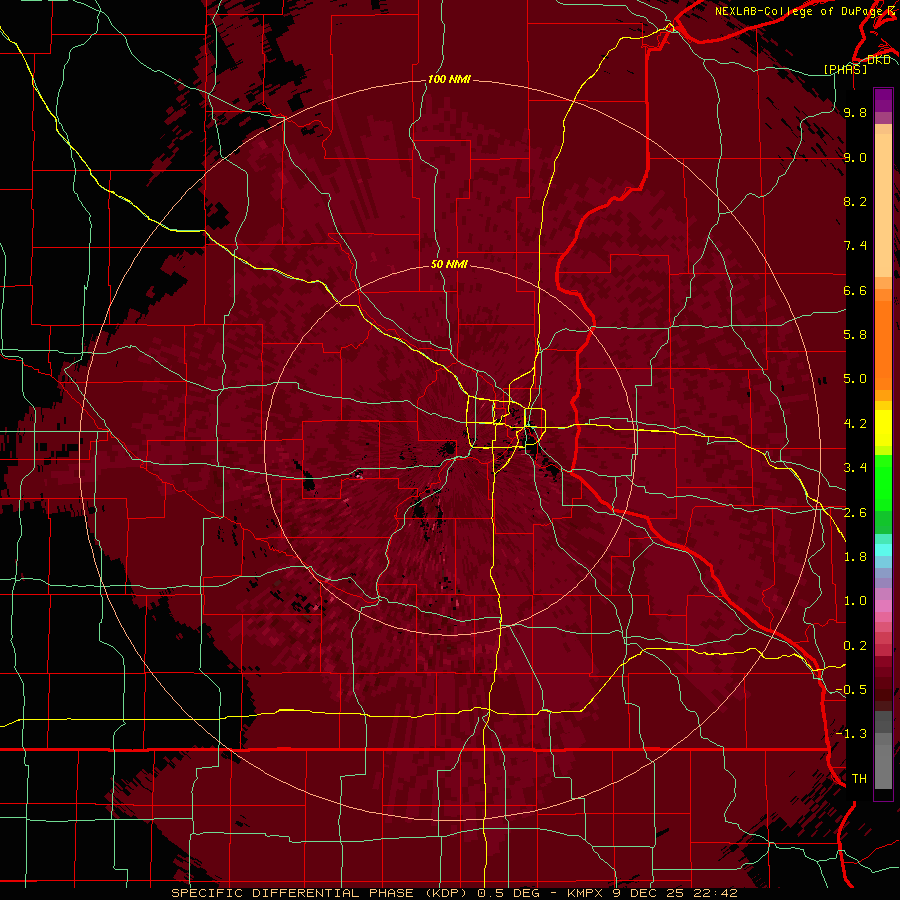Click the TH label on the color scale
900x900 pixels.
859,779
